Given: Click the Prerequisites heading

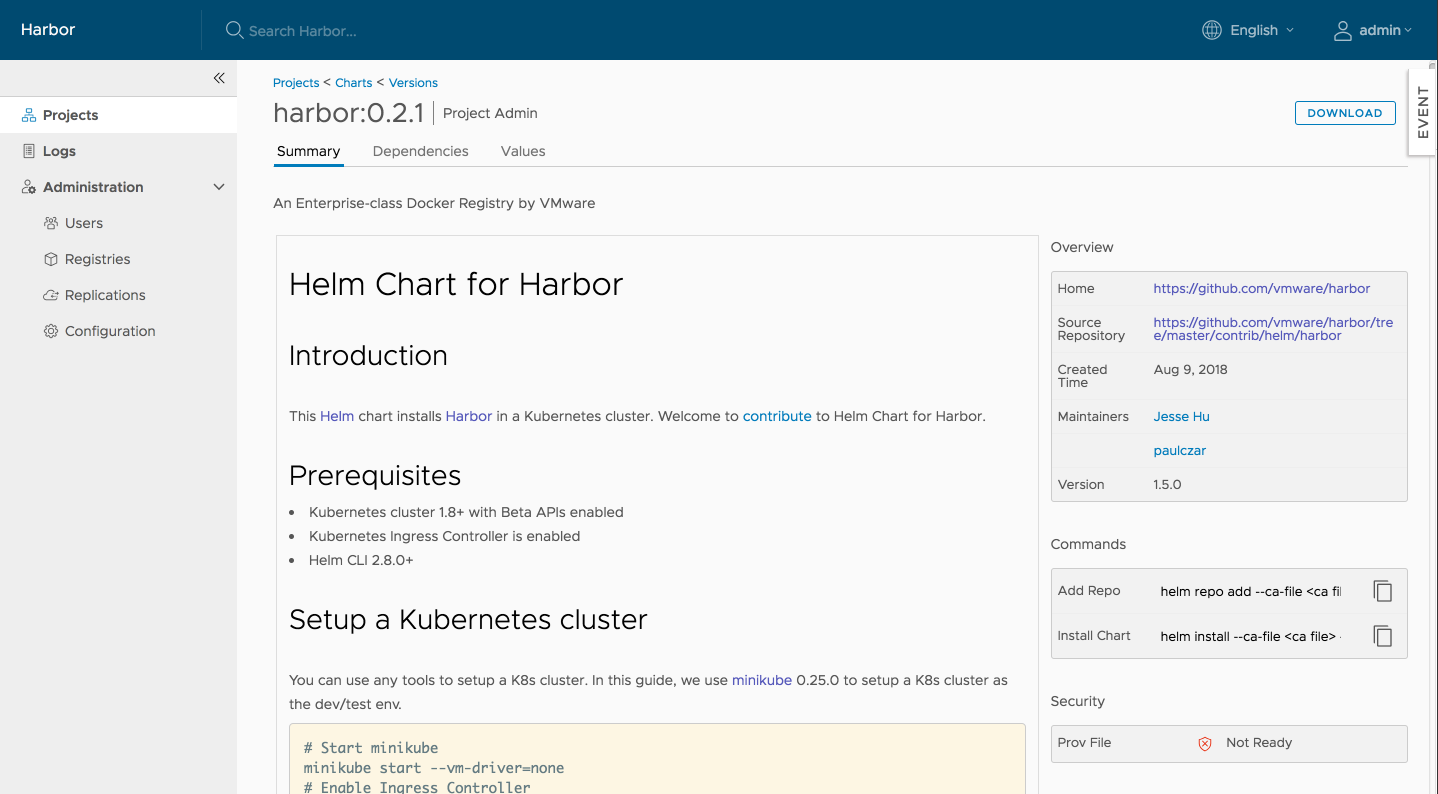Looking at the screenshot, I should [x=375, y=475].
